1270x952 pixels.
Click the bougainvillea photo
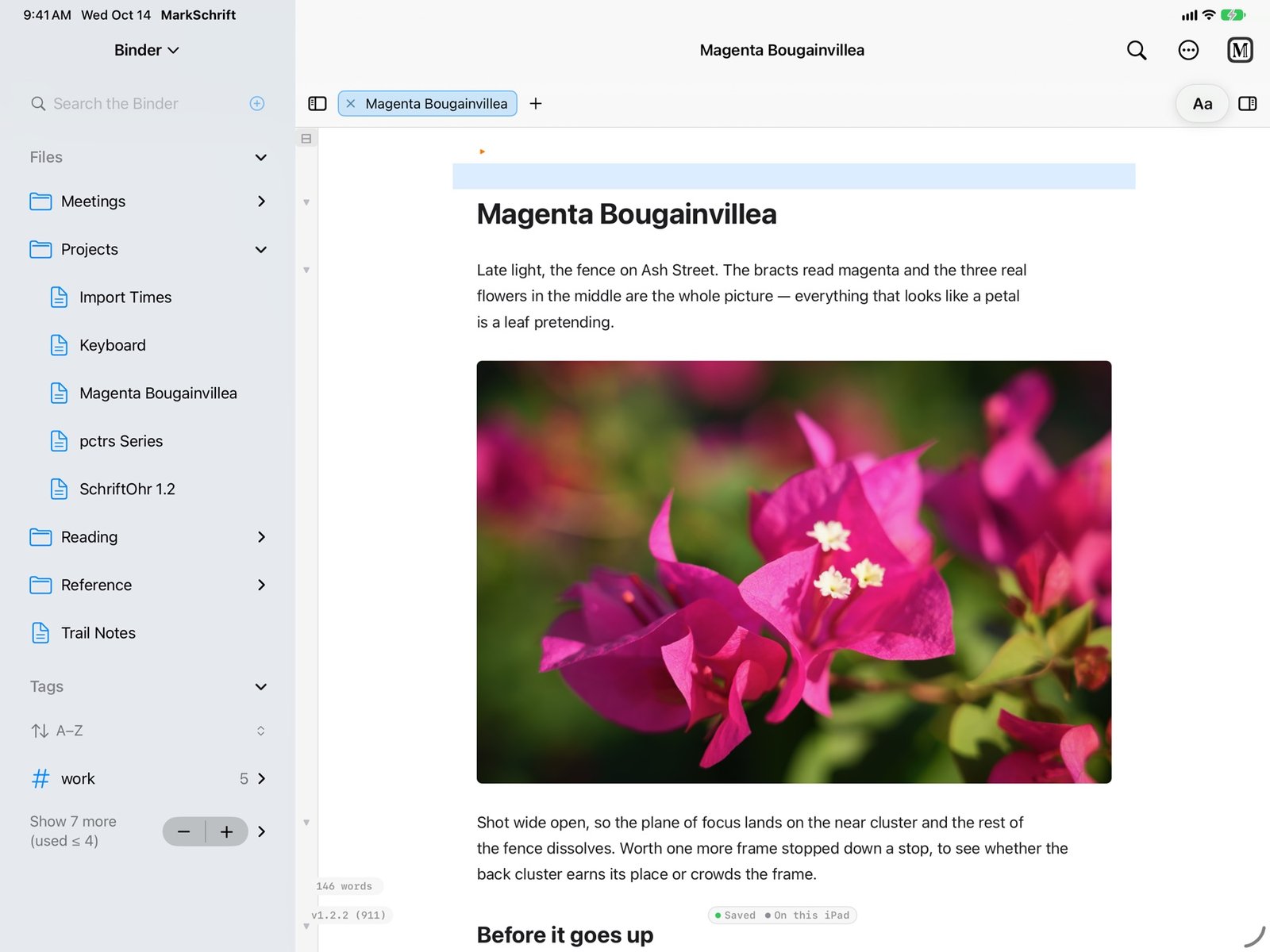click(x=794, y=572)
